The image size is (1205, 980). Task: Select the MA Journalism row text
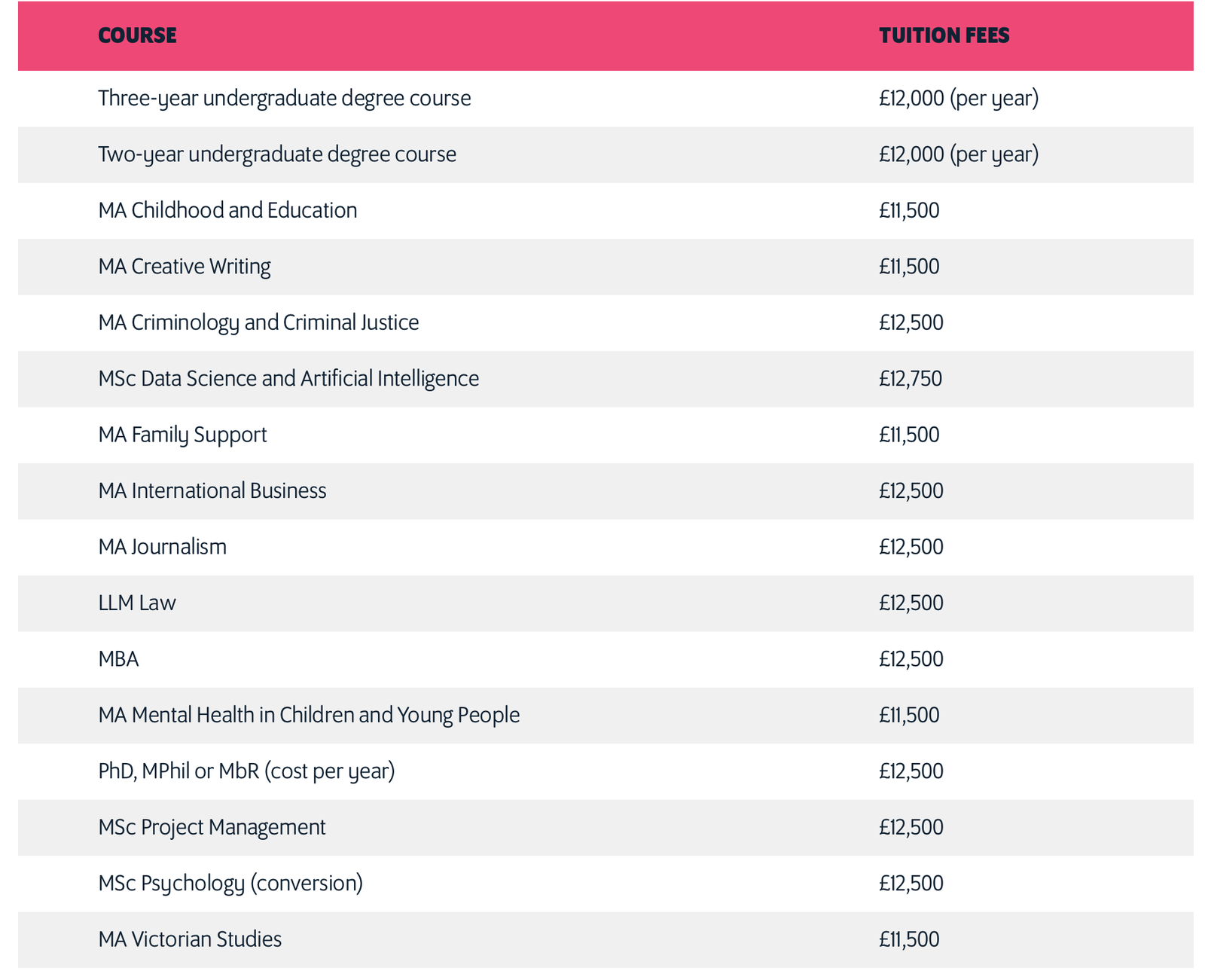pos(162,547)
